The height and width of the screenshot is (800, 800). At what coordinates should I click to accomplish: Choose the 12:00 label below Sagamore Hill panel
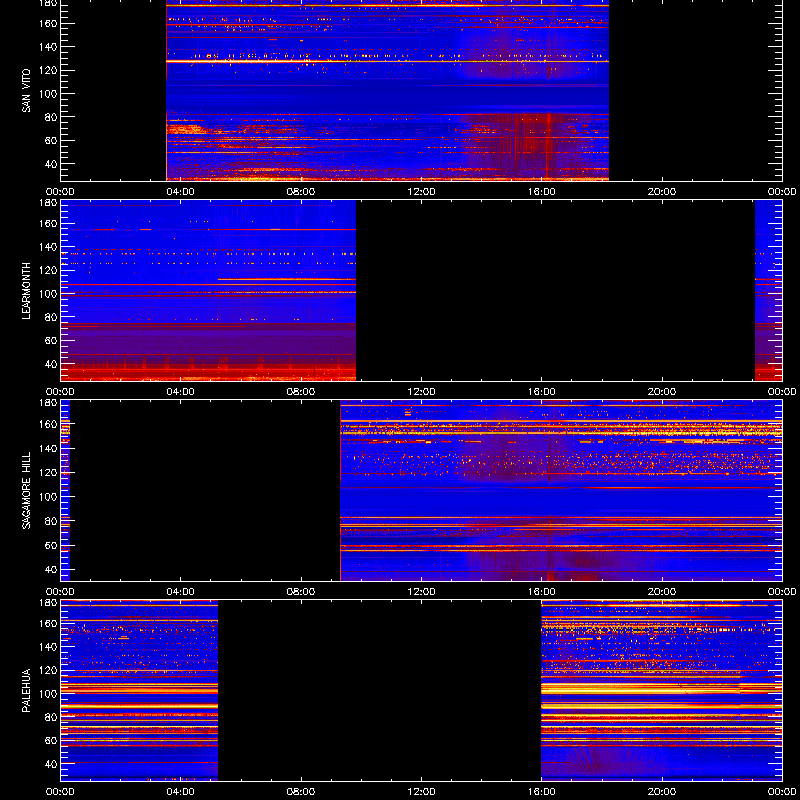[421, 592]
